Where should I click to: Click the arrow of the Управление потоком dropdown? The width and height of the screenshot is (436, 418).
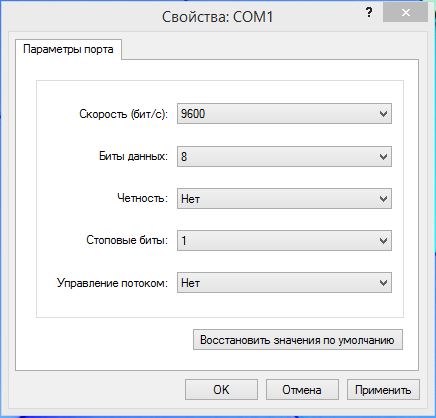click(383, 283)
